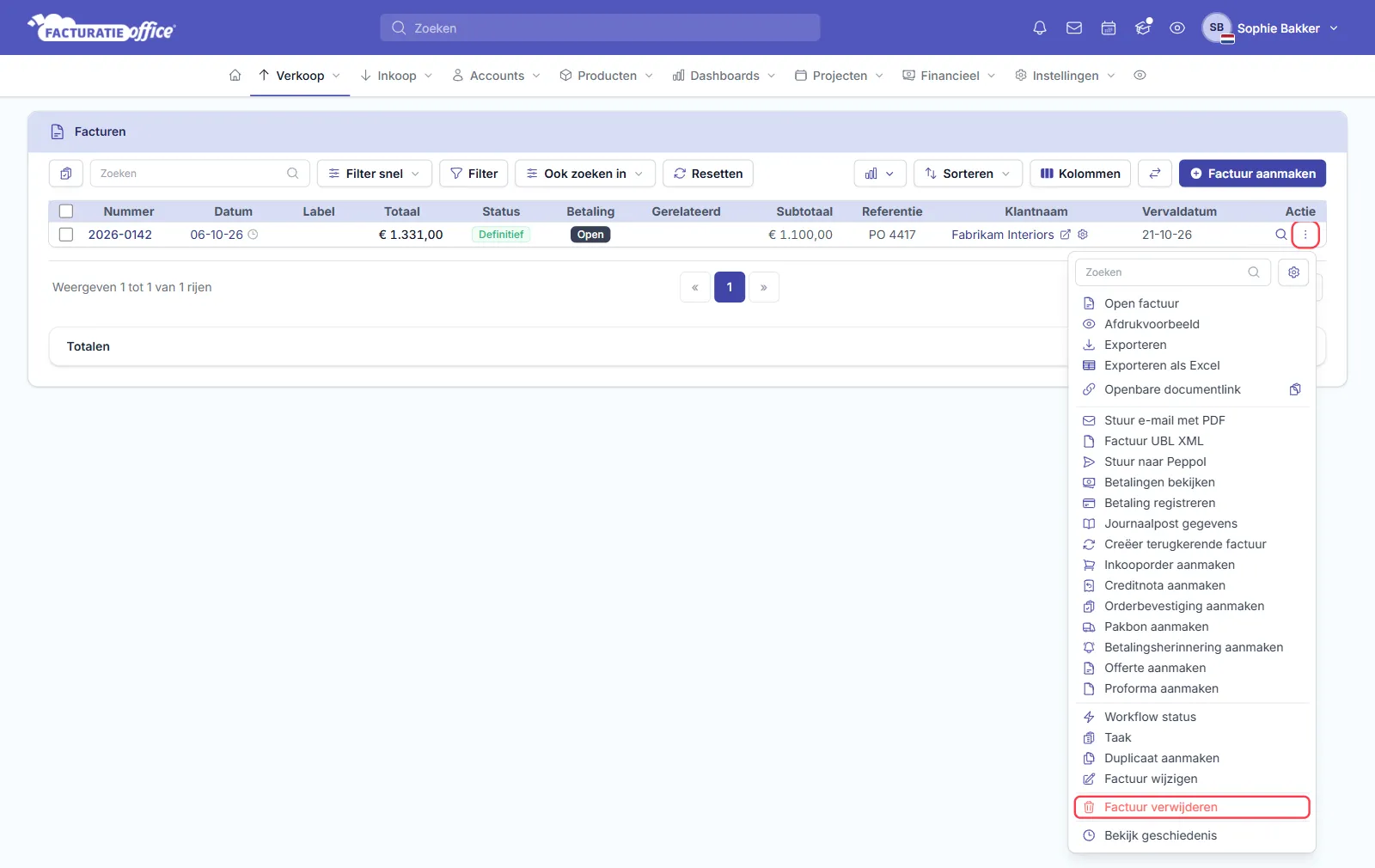Expand the Filter snel dropdown
1375x868 pixels.
tap(374, 174)
